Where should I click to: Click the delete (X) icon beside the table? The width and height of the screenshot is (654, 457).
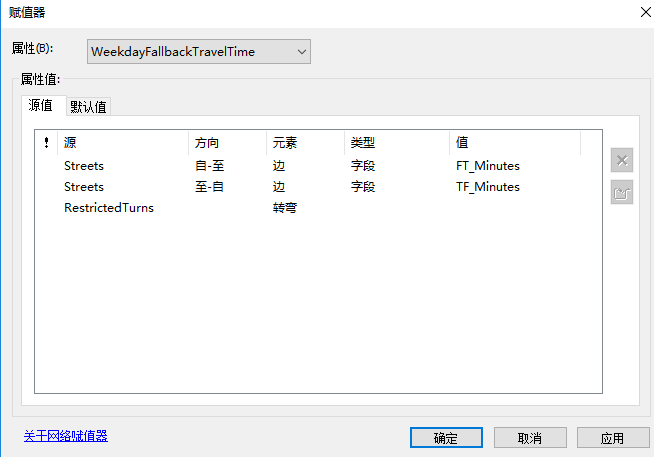click(x=621, y=160)
